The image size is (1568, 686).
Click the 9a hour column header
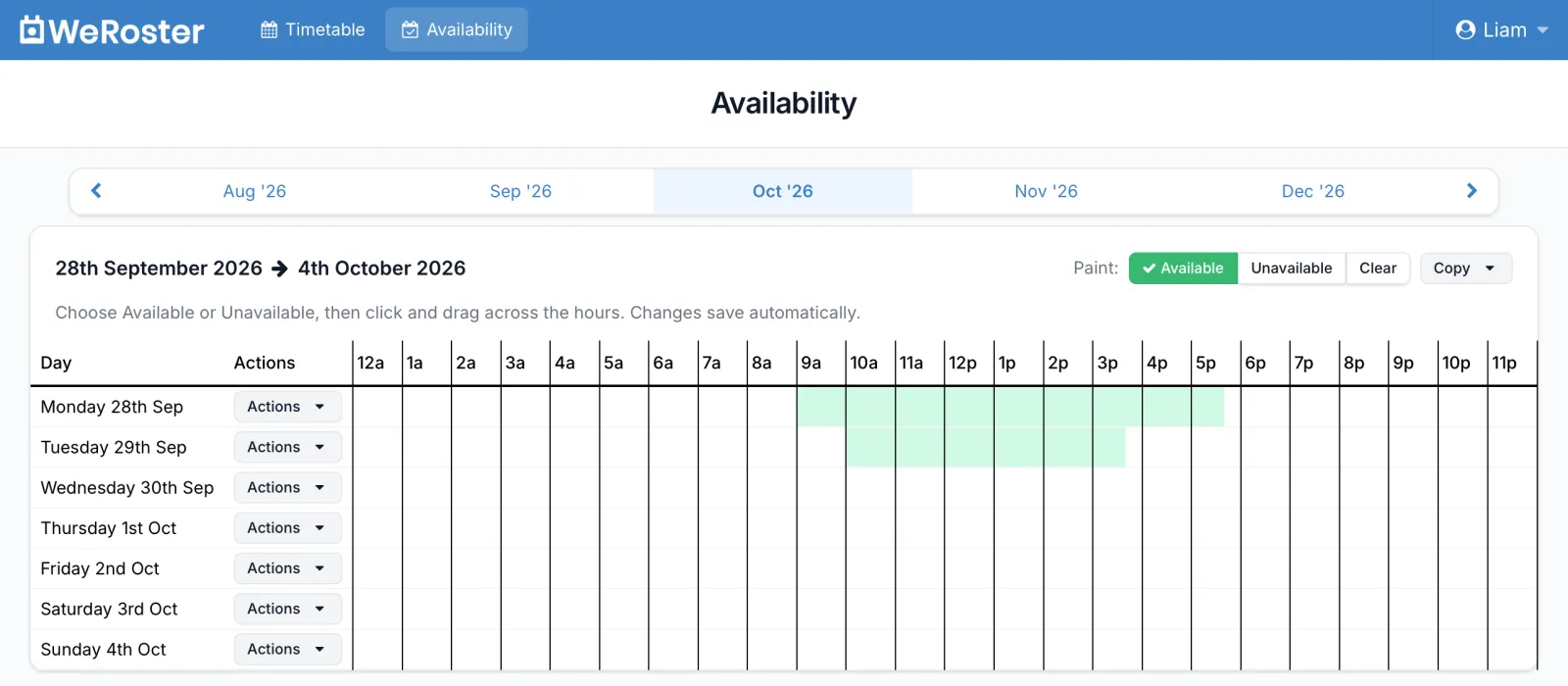click(x=821, y=363)
